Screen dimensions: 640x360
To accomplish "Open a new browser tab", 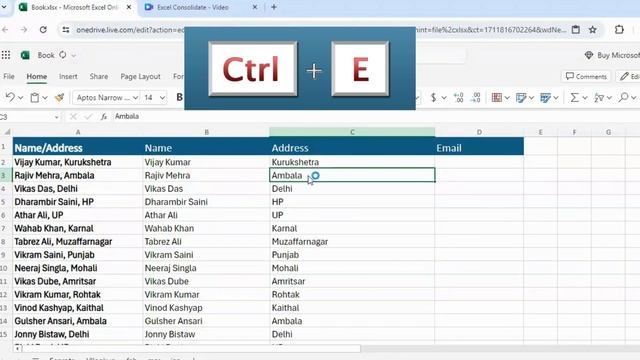I will [273, 7].
